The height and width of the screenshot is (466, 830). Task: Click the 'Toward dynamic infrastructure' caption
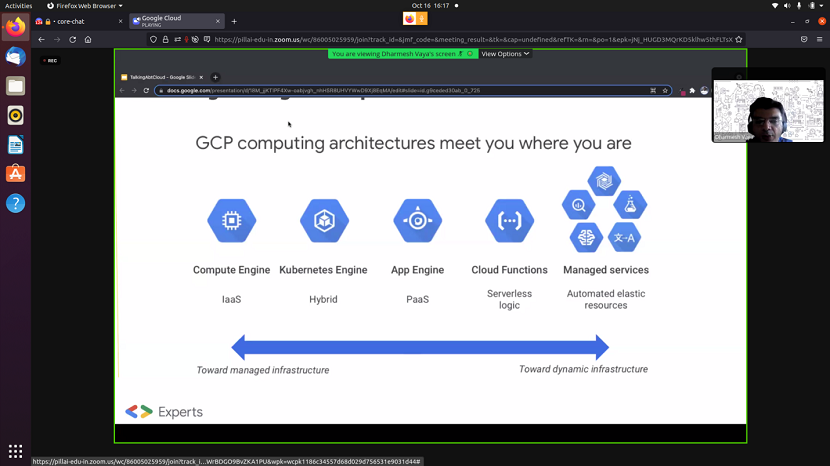[x=583, y=369]
